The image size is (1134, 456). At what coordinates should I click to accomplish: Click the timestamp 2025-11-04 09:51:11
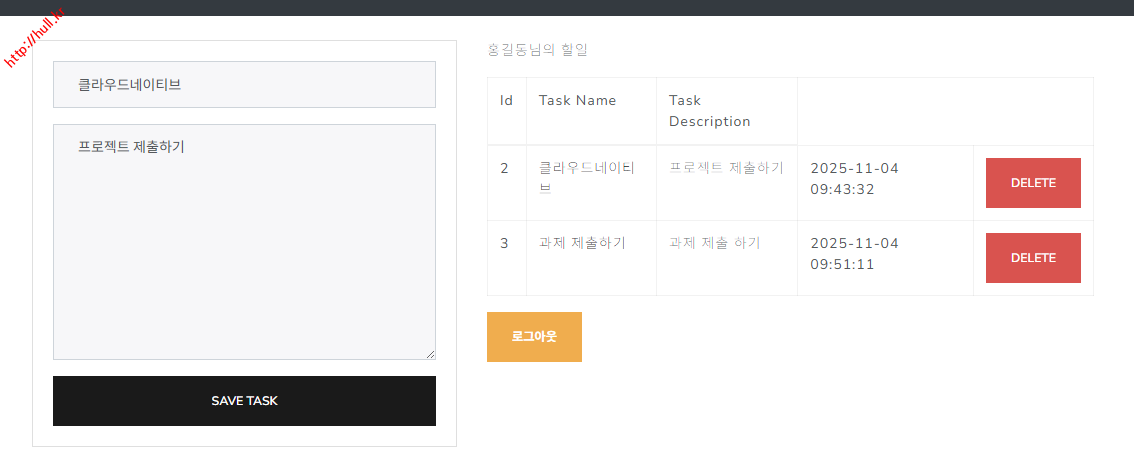[x=854, y=254]
